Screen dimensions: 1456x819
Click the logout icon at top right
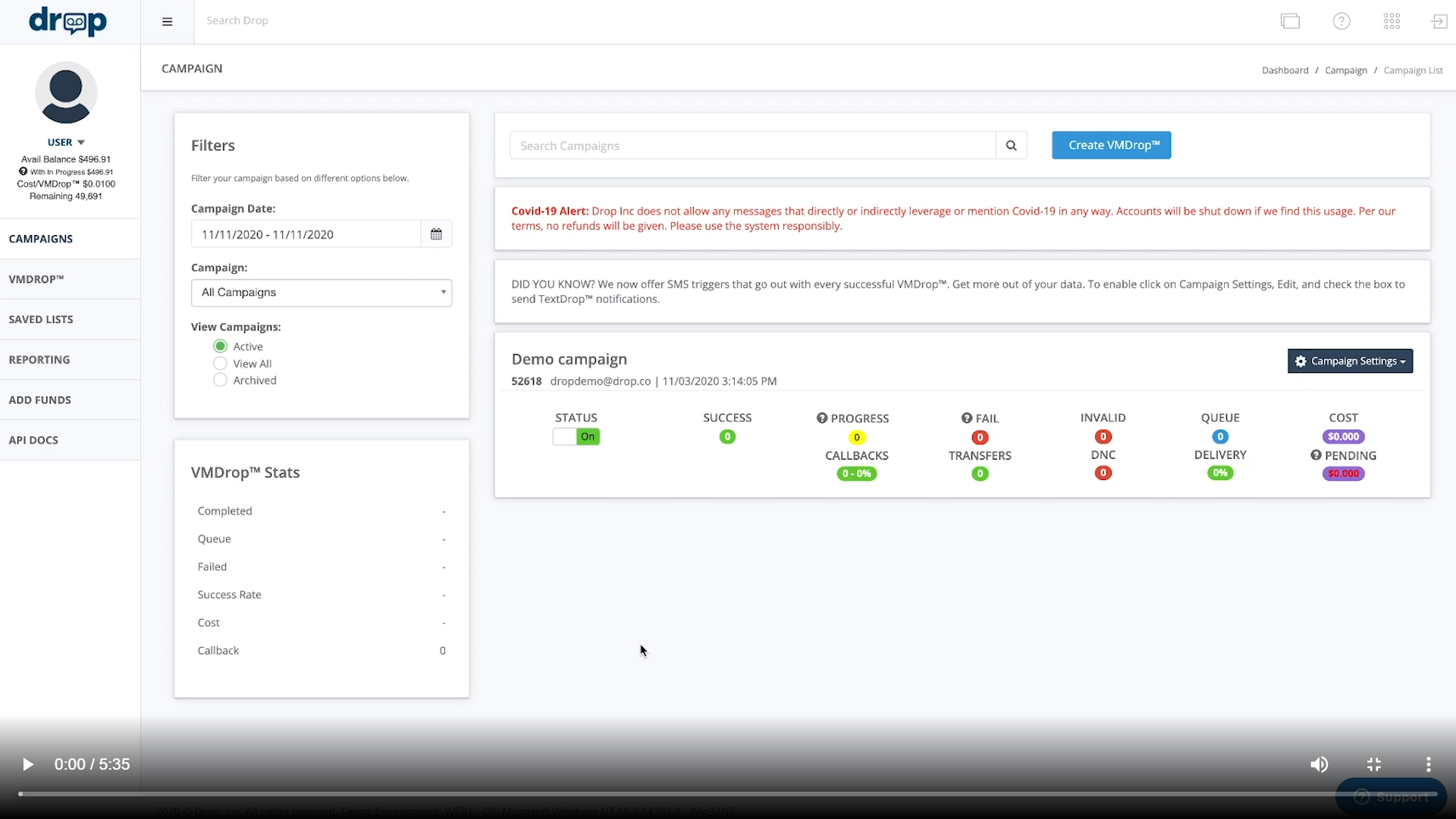pos(1438,20)
